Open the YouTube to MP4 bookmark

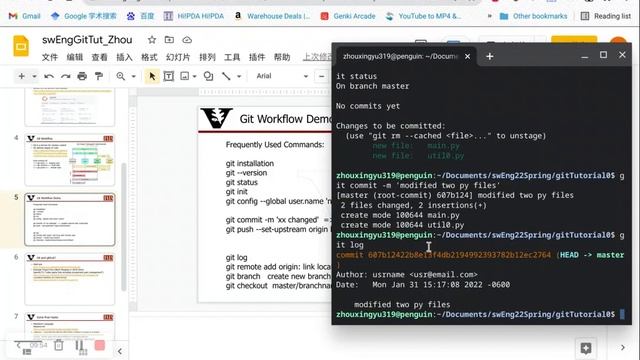(x=423, y=16)
